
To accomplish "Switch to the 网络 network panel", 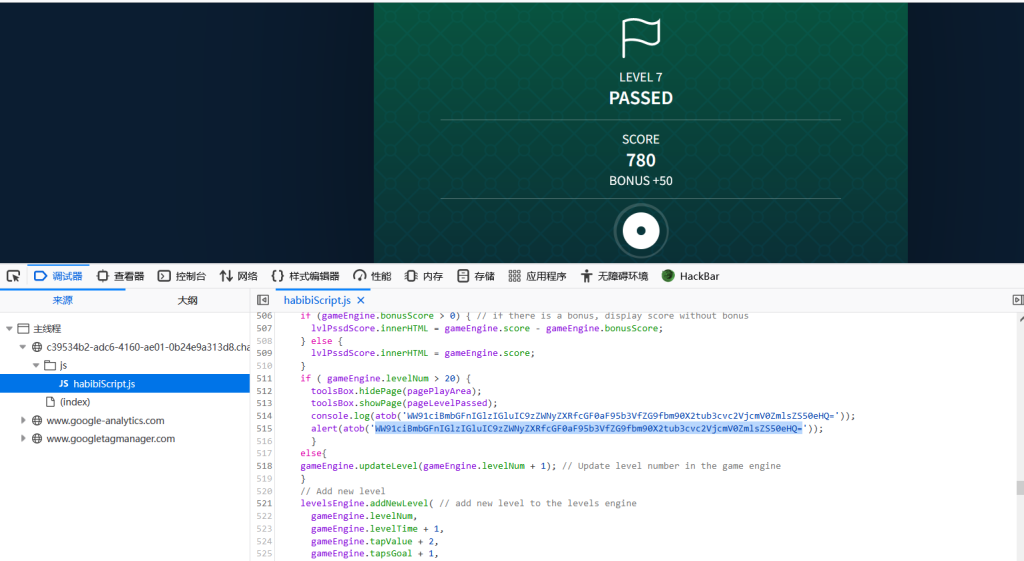I will pos(239,276).
